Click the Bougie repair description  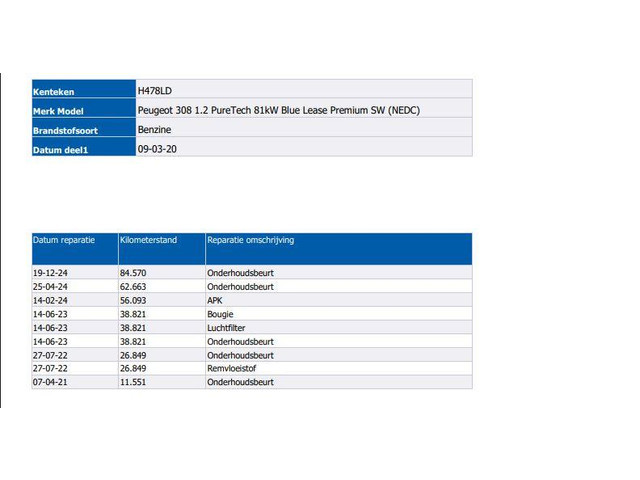[220, 314]
